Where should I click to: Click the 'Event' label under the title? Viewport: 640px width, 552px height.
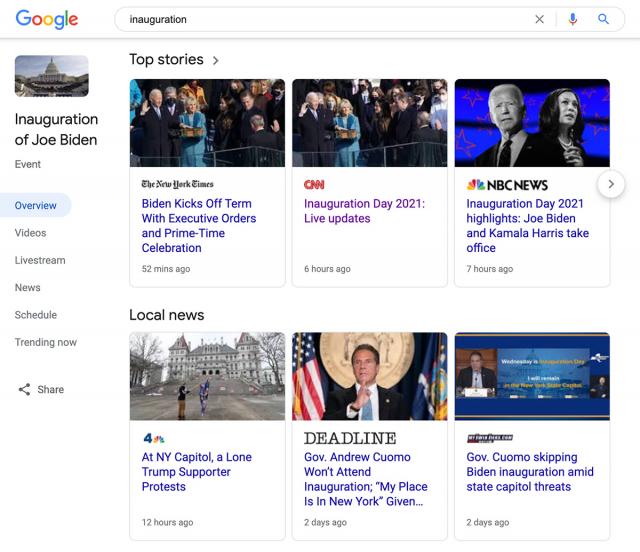coord(28,164)
